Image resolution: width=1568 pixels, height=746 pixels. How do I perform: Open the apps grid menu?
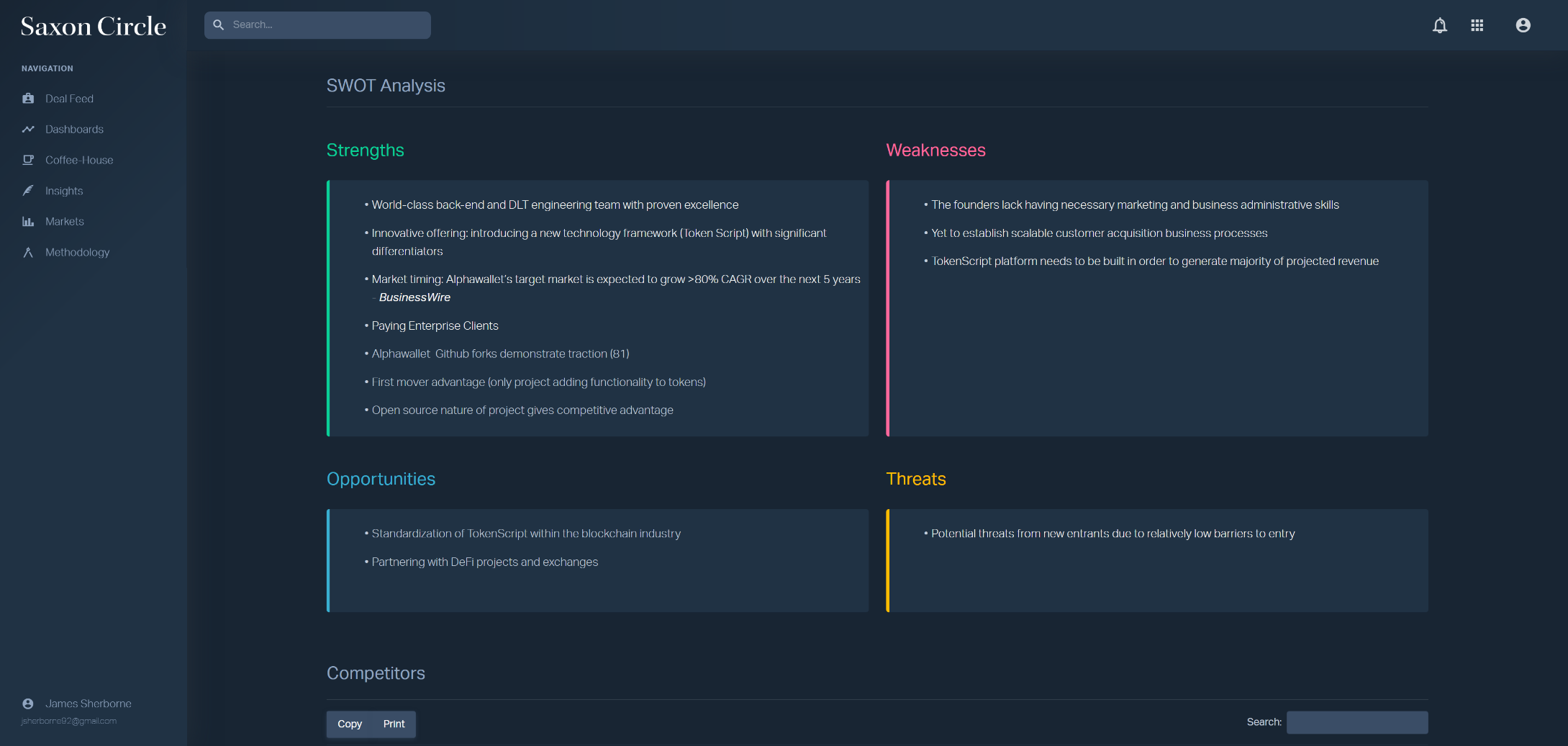[1477, 26]
